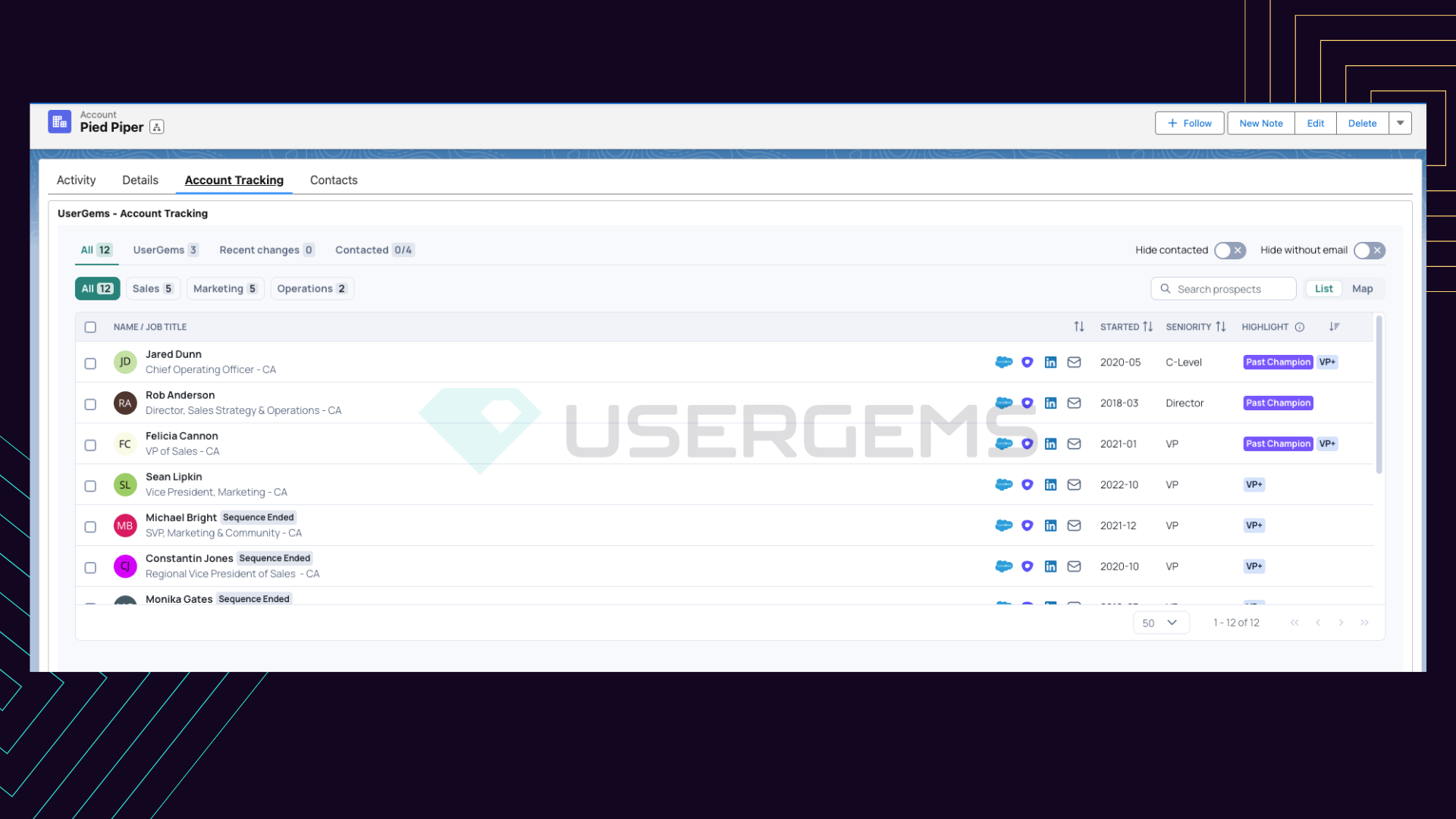Click sales engagement icon for Sean Lipkin
The width and height of the screenshot is (1456, 819).
coord(1027,485)
